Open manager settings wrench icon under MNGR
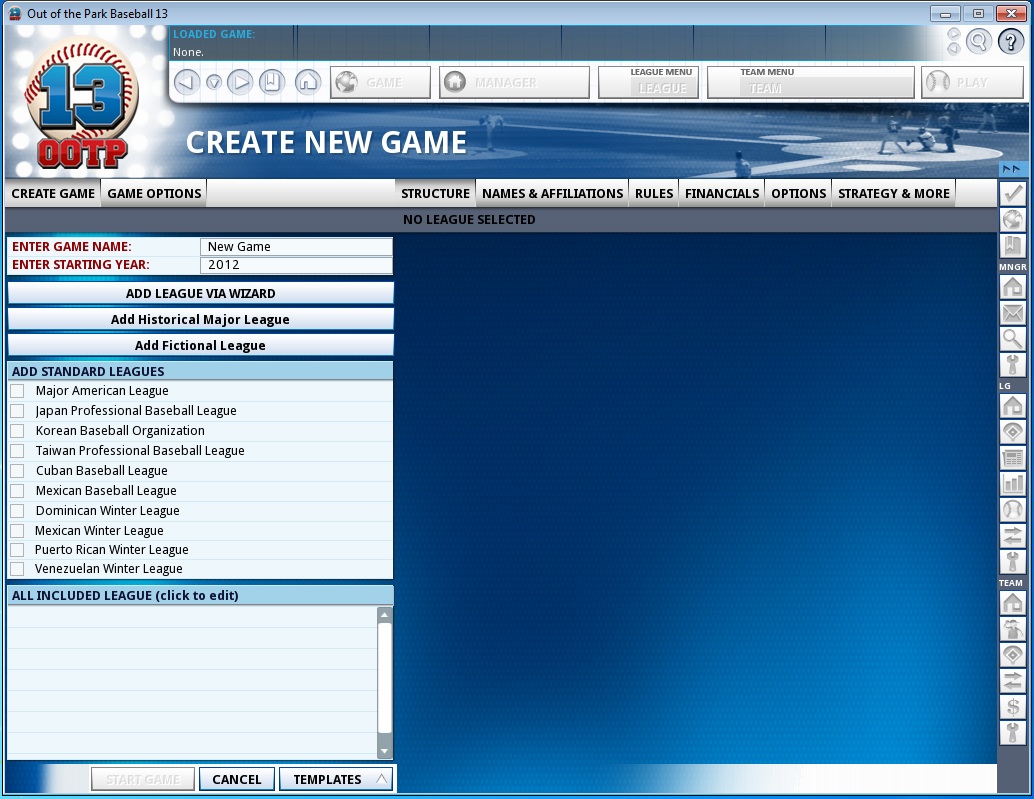Image resolution: width=1034 pixels, height=799 pixels. click(1012, 365)
